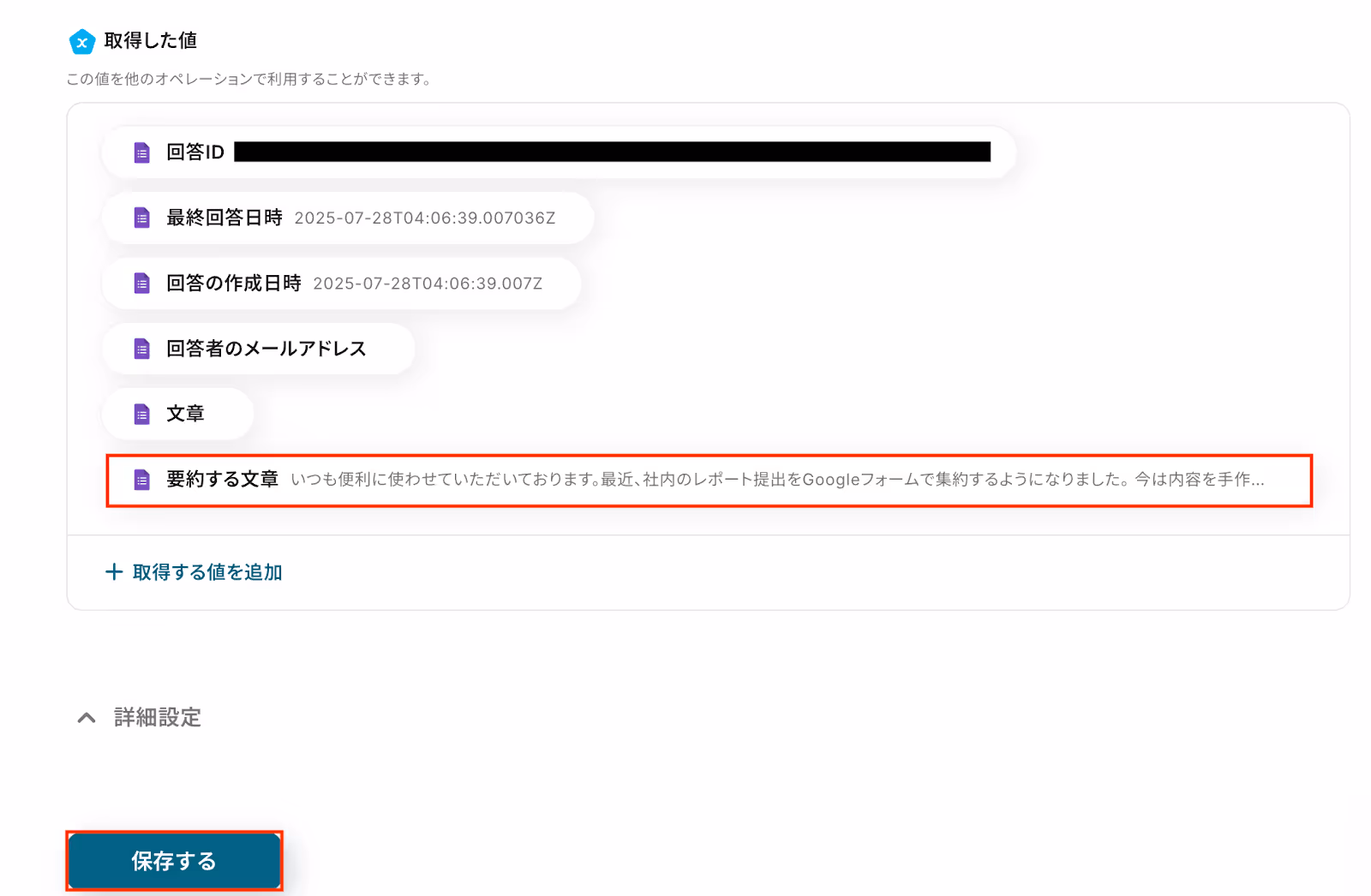The image size is (1371, 896).
Task: Click the 取得した値 section heading
Action: 151,40
